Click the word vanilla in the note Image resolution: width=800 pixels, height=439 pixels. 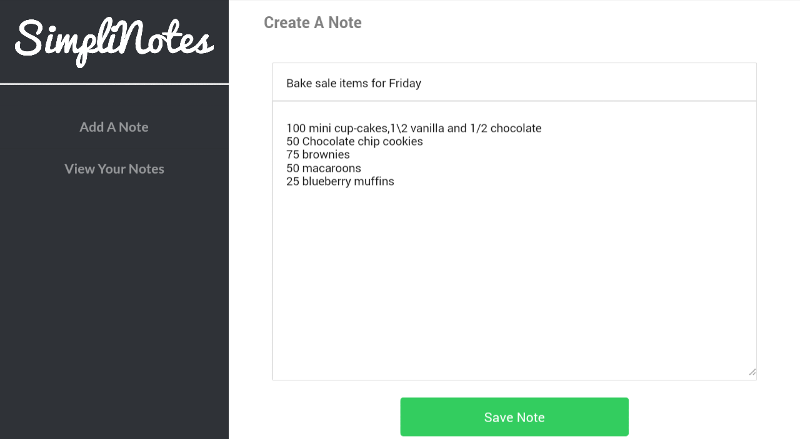pyautogui.click(x=427, y=128)
